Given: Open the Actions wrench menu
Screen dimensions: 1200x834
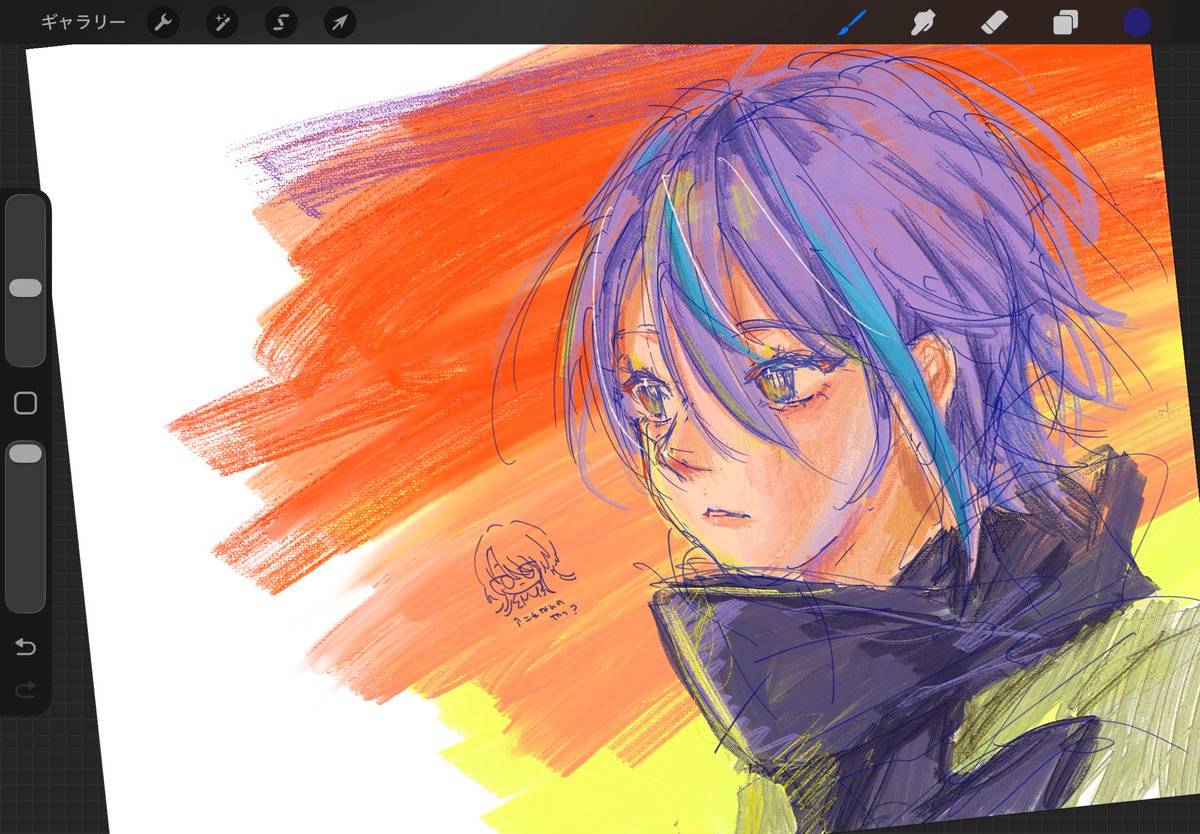Looking at the screenshot, I should point(163,22).
